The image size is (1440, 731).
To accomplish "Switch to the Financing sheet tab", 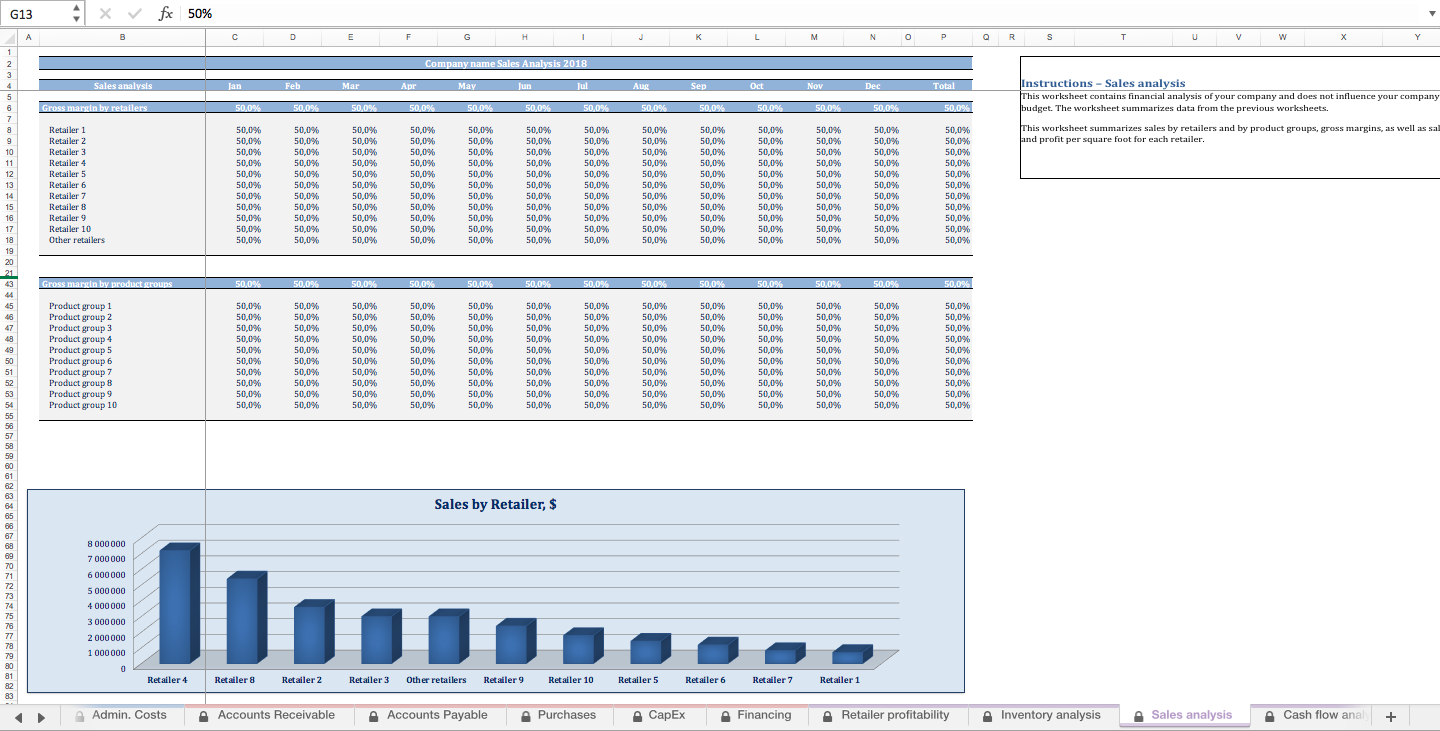I will [x=756, y=715].
